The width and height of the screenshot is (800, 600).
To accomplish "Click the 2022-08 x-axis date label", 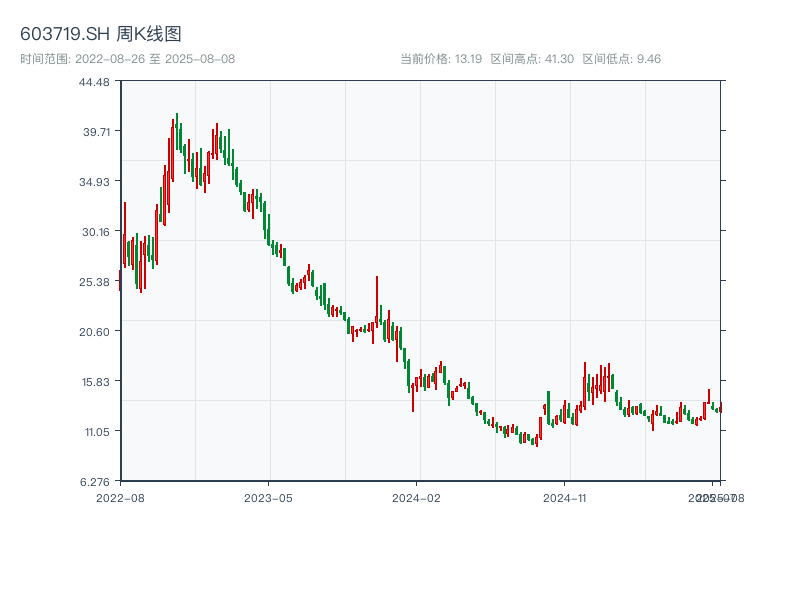I will (x=120, y=497).
